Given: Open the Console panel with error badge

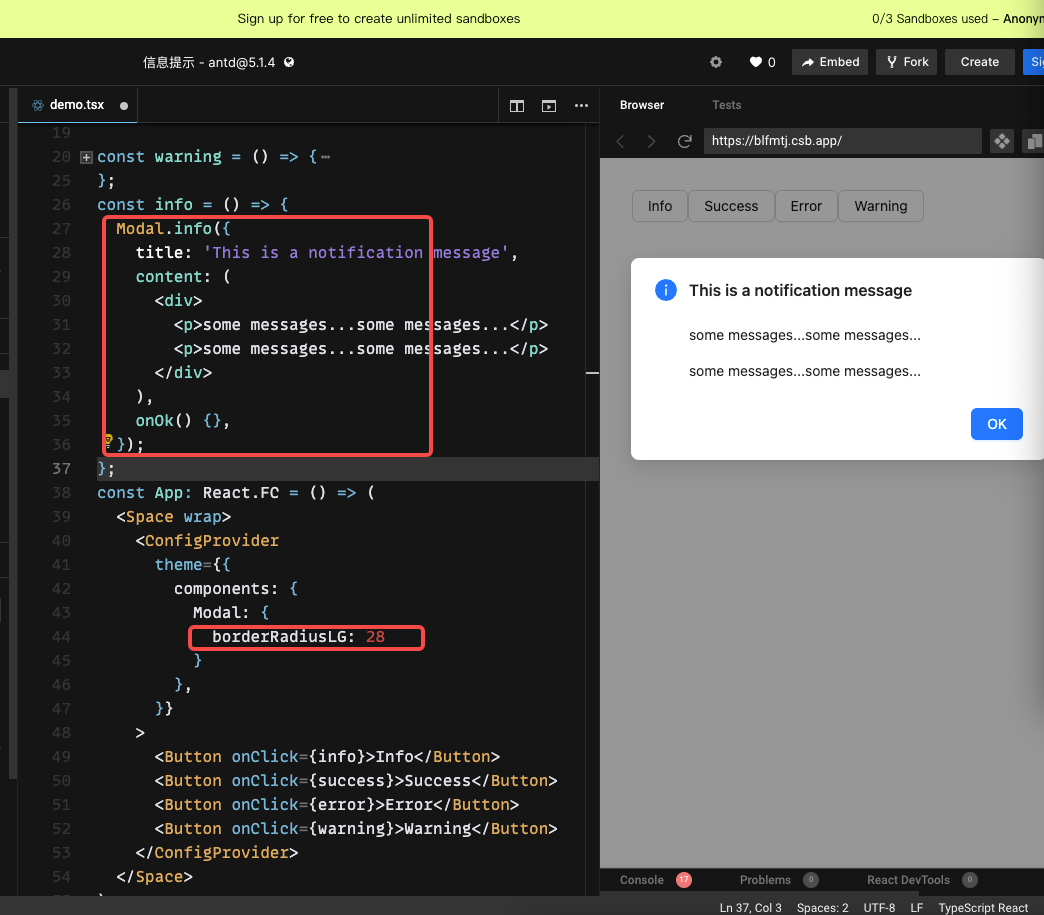Looking at the screenshot, I should [x=655, y=880].
